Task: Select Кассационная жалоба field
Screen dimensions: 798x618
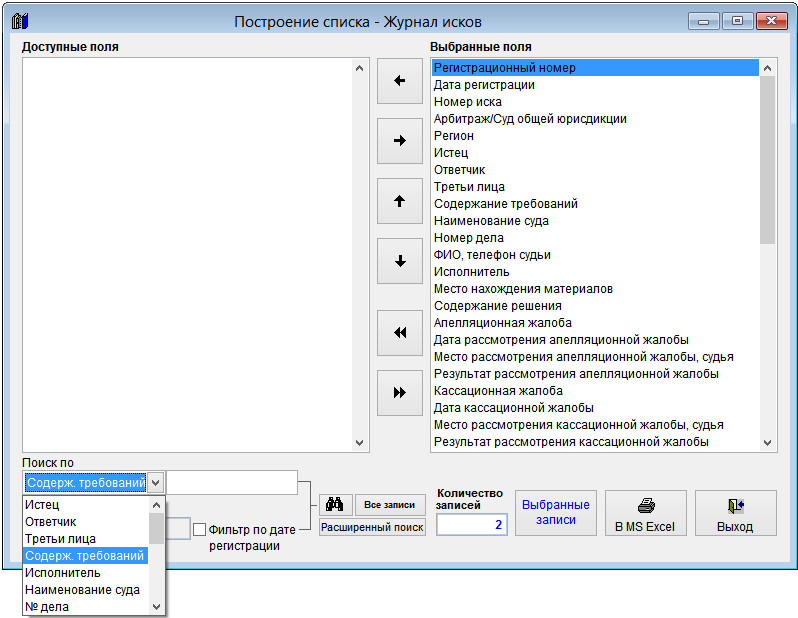Action: 595,391
